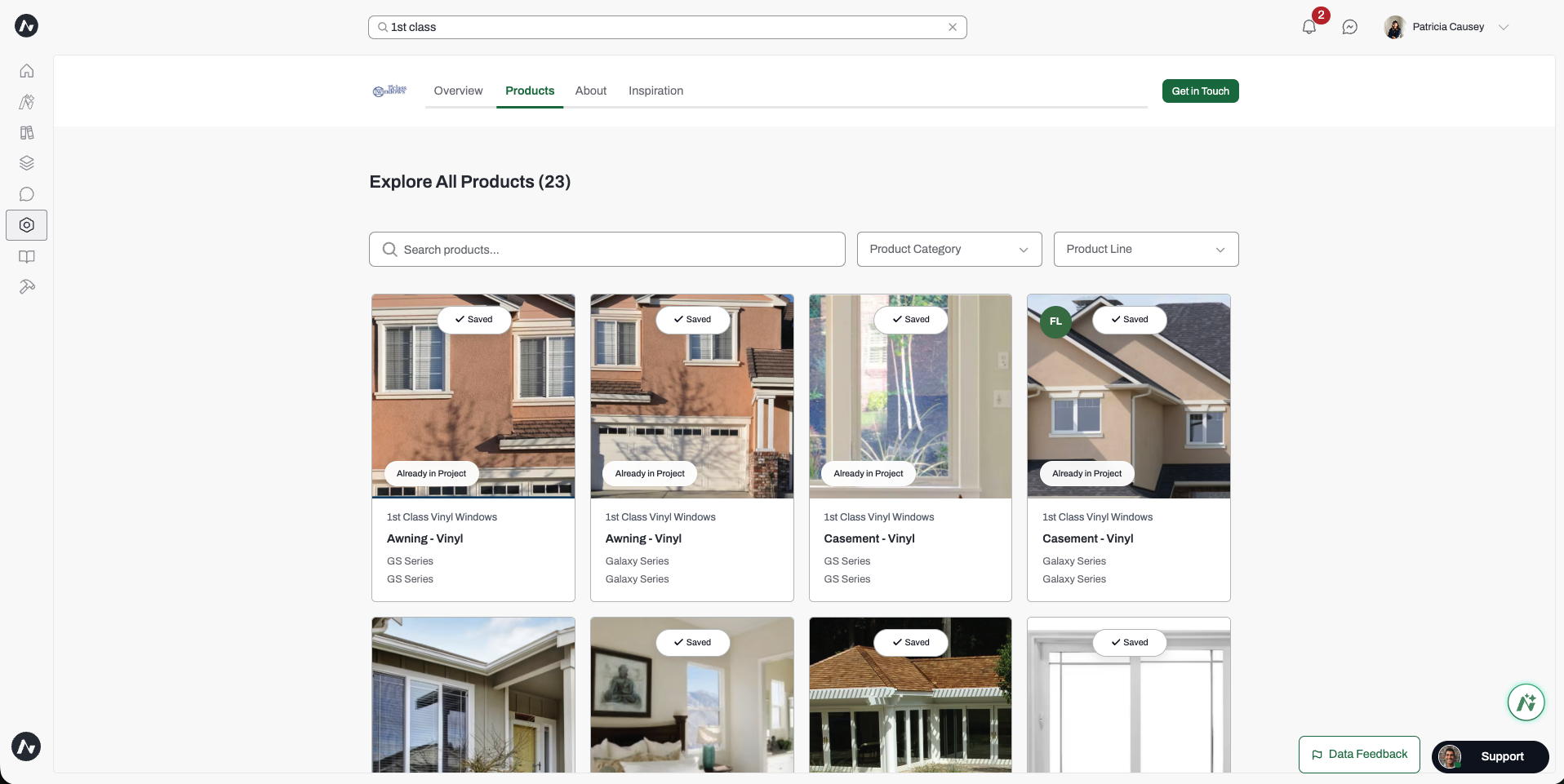Viewport: 1564px width, 784px height.
Task: Expand the Product Category dropdown
Action: pos(949,249)
